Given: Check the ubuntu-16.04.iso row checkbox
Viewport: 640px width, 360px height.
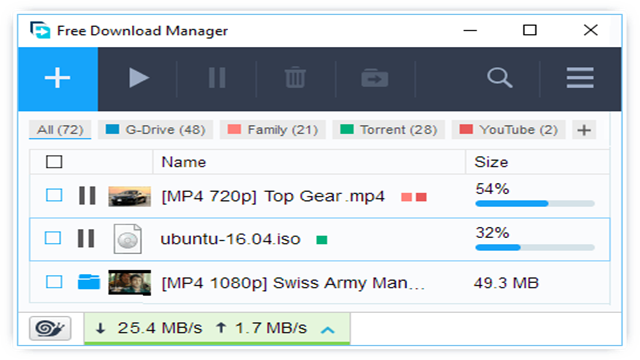Looking at the screenshot, I should click(53, 238).
